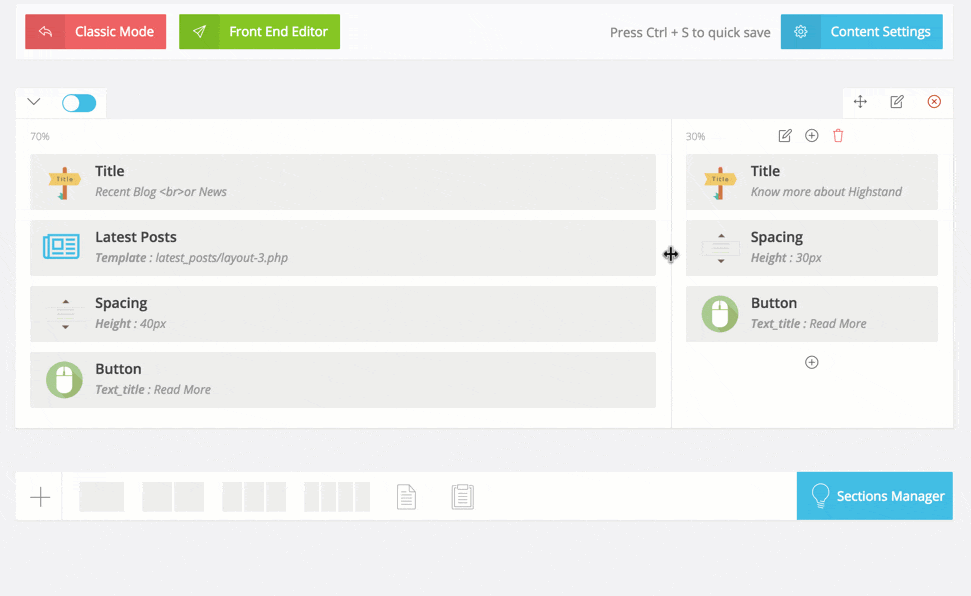Viewport: 971px width, 596px height.
Task: Toggle the row enable switch
Action: click(x=79, y=103)
